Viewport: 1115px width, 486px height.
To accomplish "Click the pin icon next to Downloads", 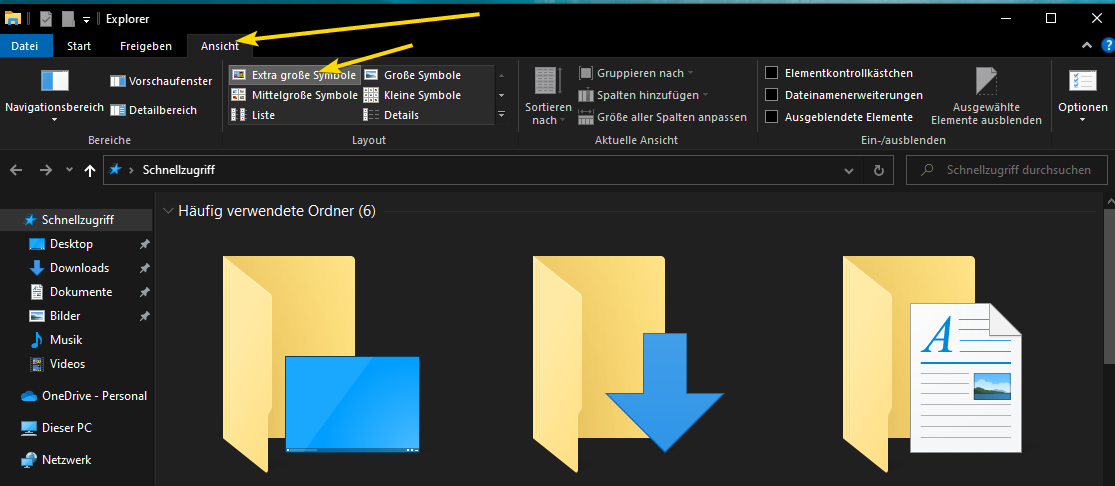I will pyautogui.click(x=144, y=268).
